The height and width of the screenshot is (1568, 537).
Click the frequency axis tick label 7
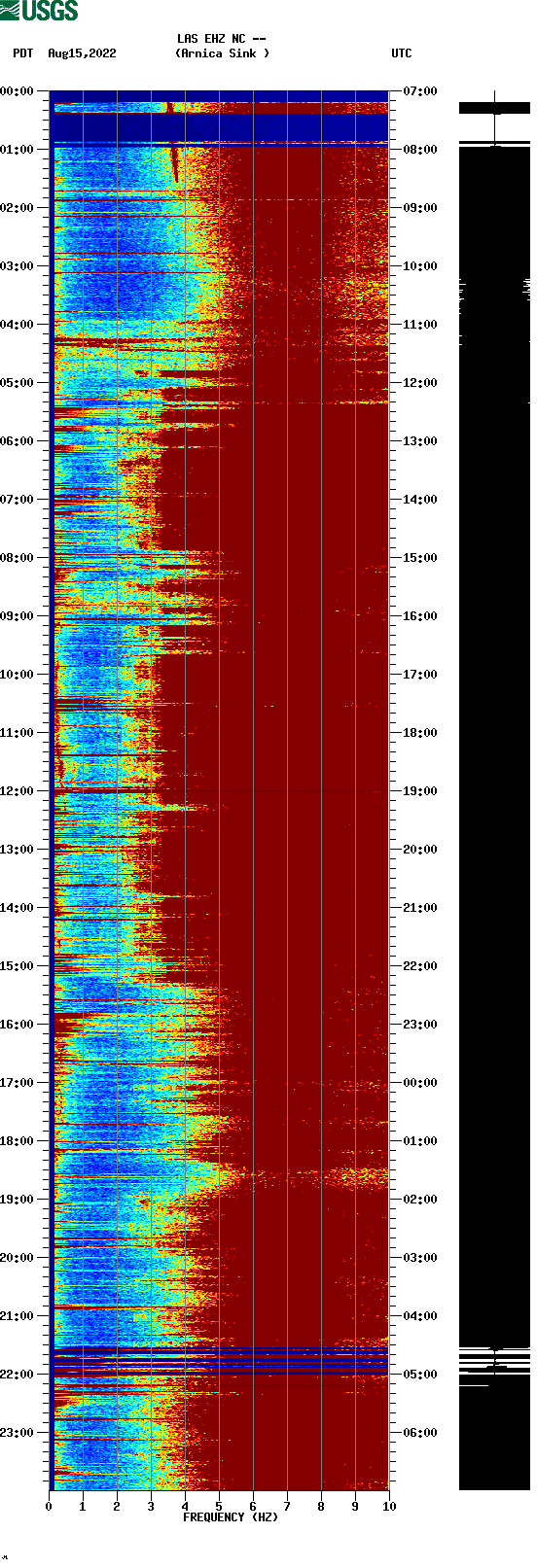[287, 1507]
